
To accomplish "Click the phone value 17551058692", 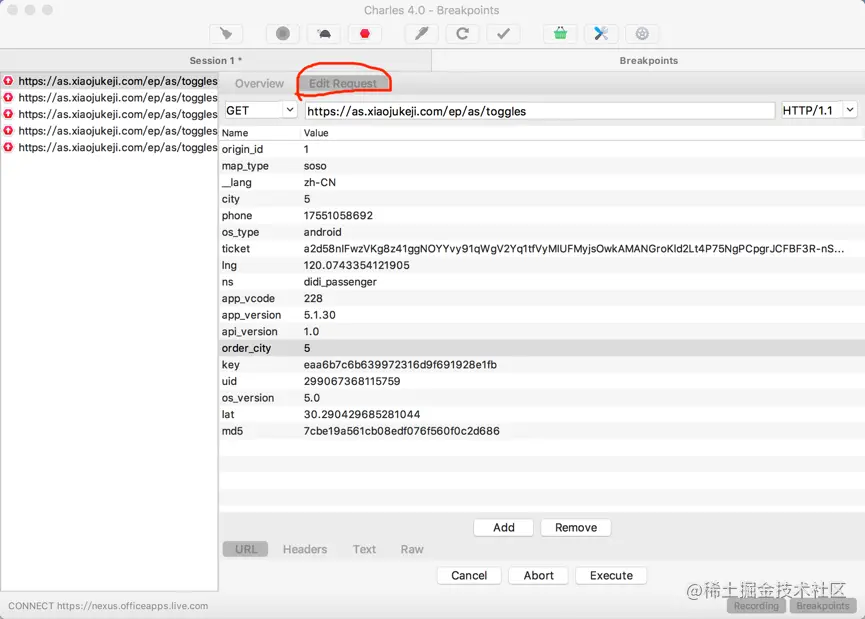I will pos(338,216).
